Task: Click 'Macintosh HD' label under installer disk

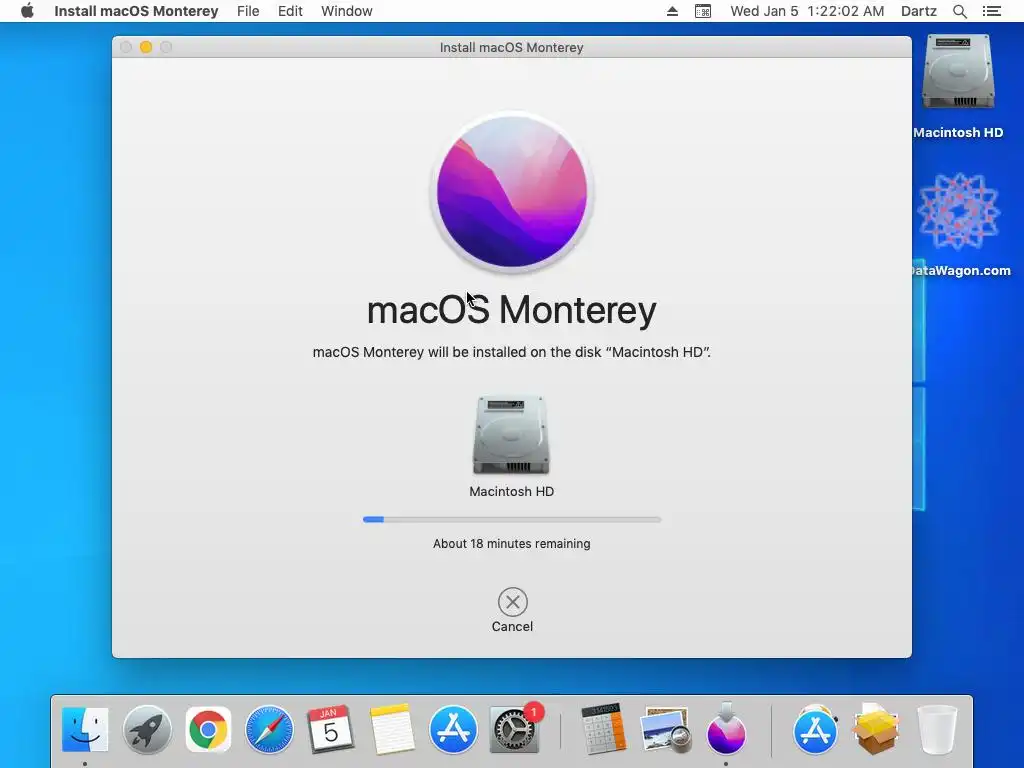Action: (511, 491)
